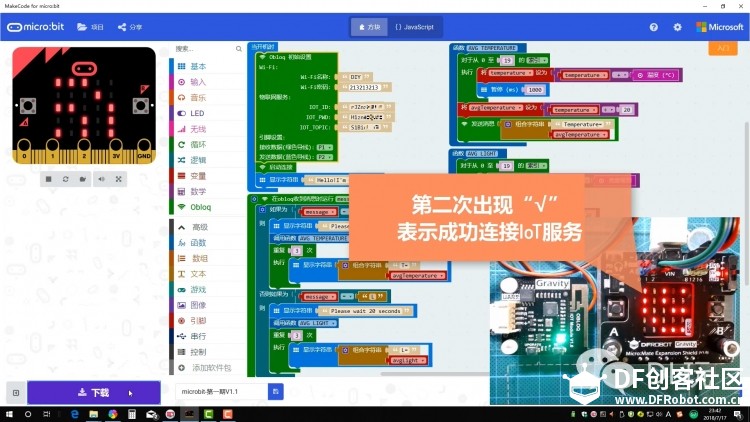The image size is (750, 422).
Task: Open the 引脚 Pins block category
Action: click(x=207, y=321)
